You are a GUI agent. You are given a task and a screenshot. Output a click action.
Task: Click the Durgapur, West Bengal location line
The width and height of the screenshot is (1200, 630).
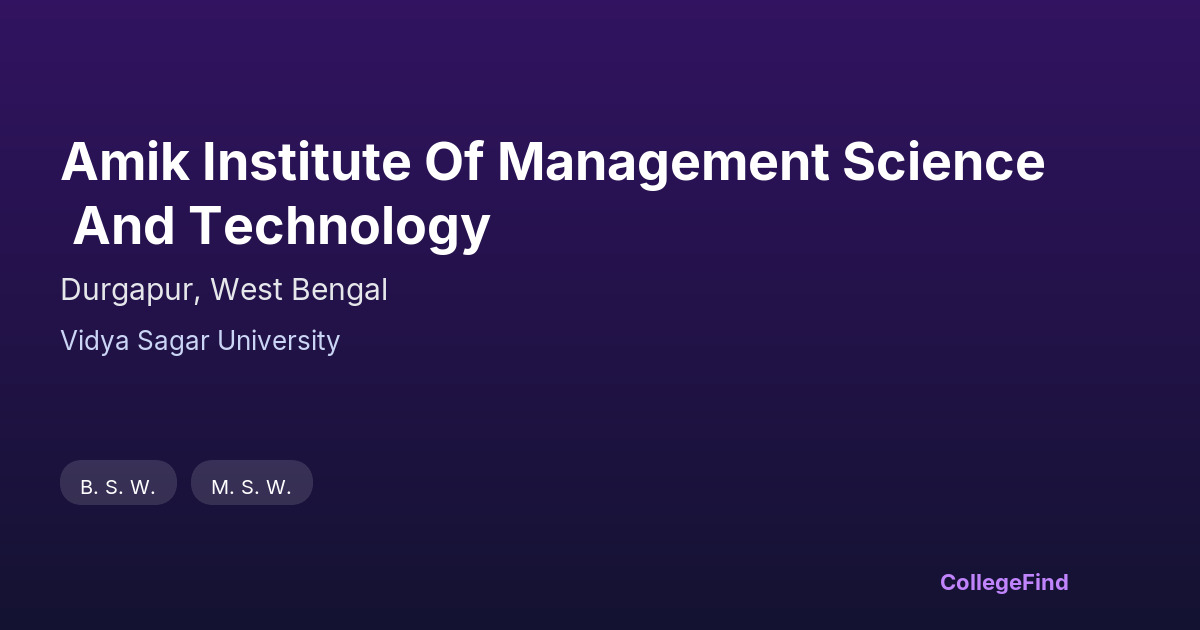point(224,290)
